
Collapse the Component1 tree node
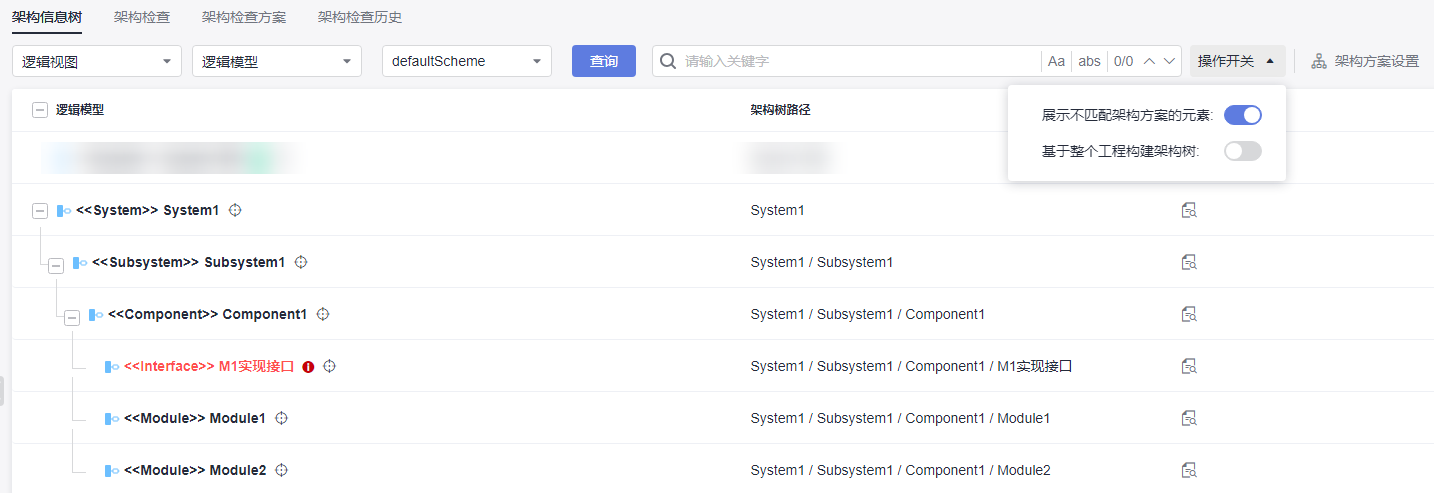click(72, 317)
